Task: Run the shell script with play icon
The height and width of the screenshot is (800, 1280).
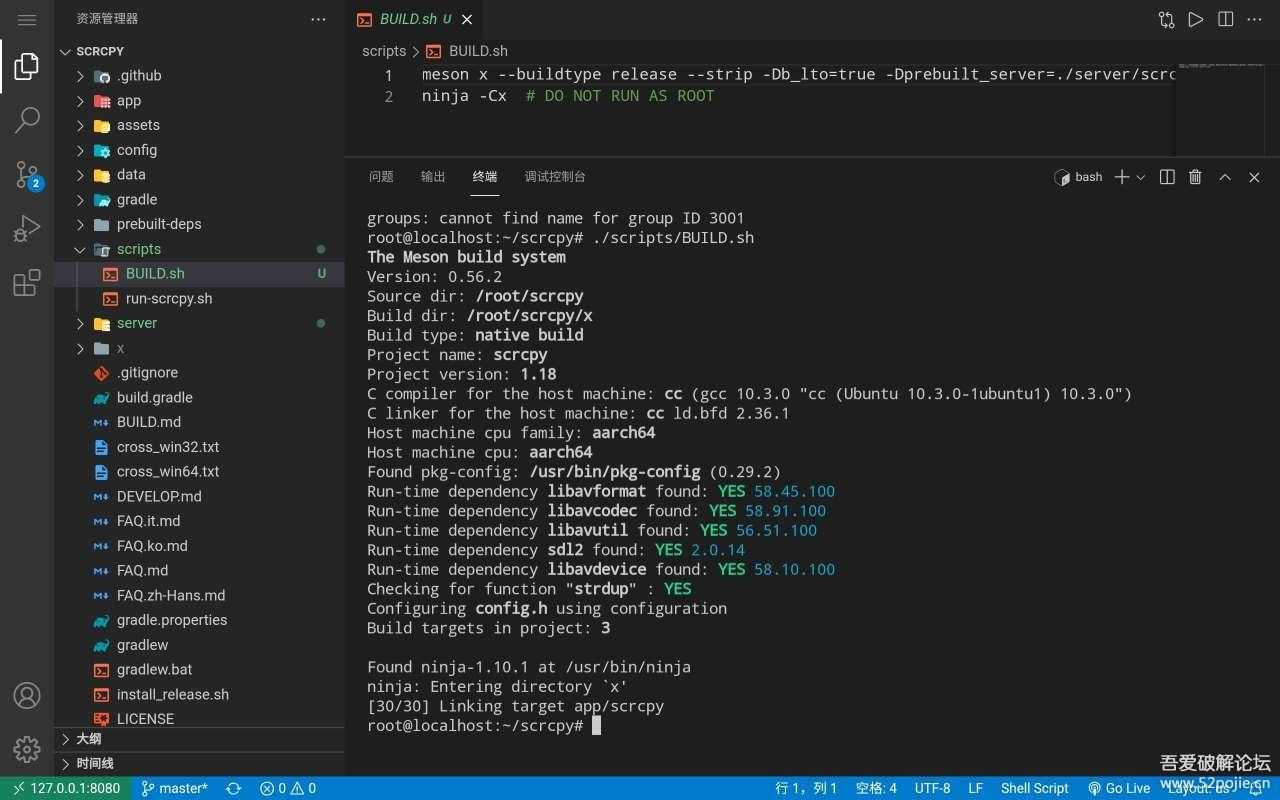Action: [1196, 19]
